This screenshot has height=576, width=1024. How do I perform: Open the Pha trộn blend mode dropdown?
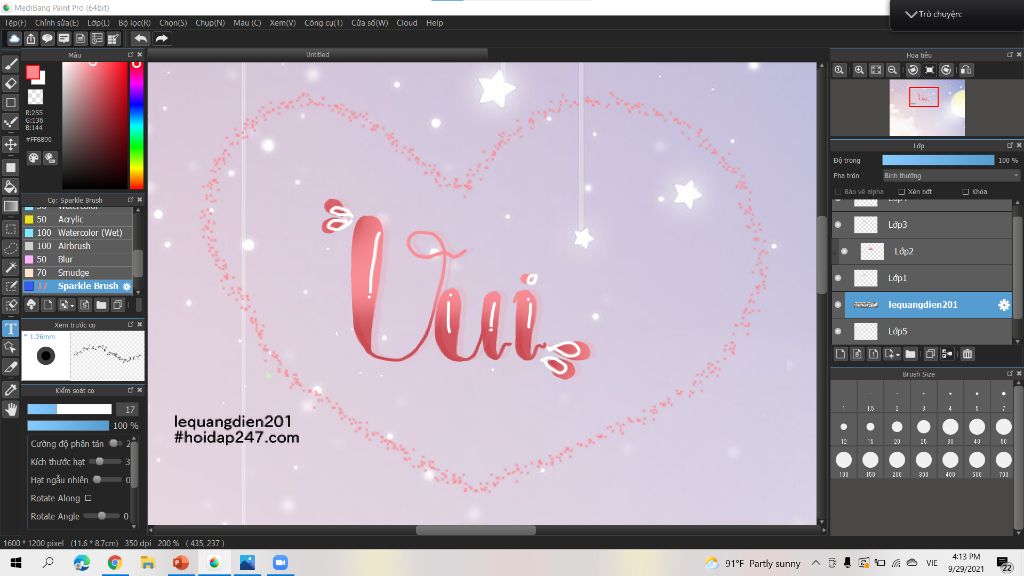[x=950, y=176]
